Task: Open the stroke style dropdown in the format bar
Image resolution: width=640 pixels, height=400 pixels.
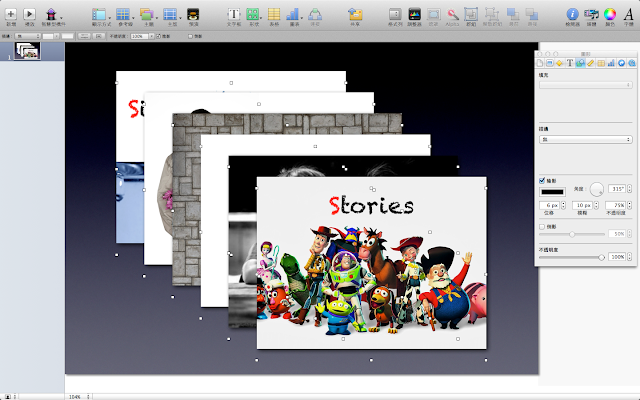Action: [27, 36]
